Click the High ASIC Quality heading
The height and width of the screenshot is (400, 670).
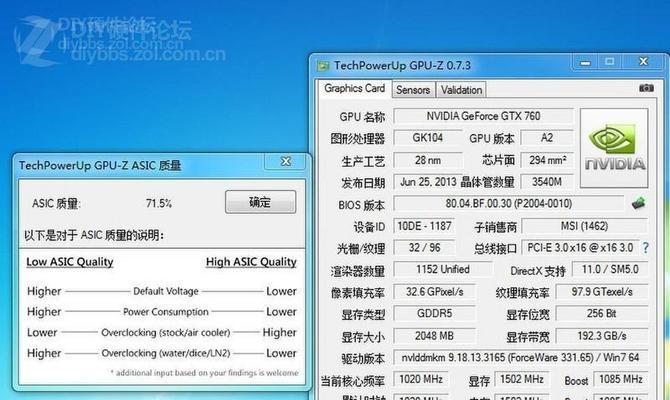251,262
